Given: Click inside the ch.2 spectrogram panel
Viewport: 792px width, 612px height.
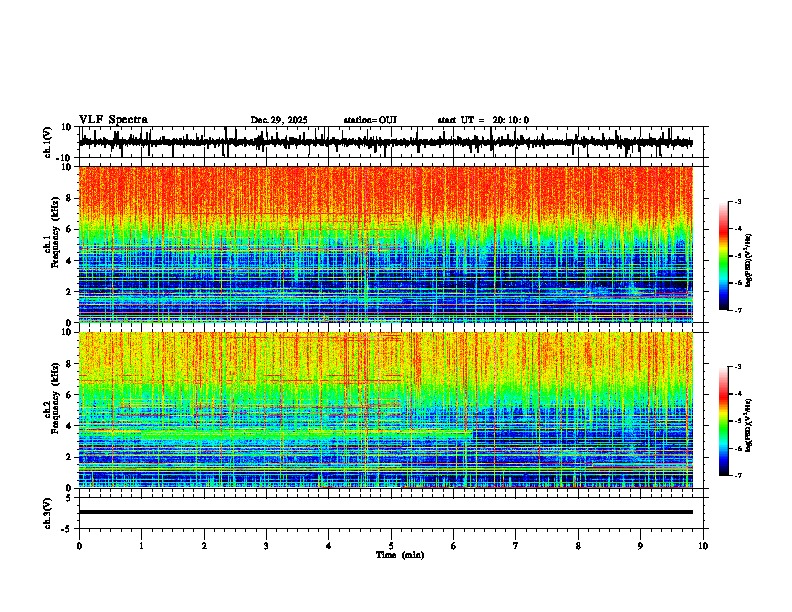Looking at the screenshot, I should [x=385, y=410].
